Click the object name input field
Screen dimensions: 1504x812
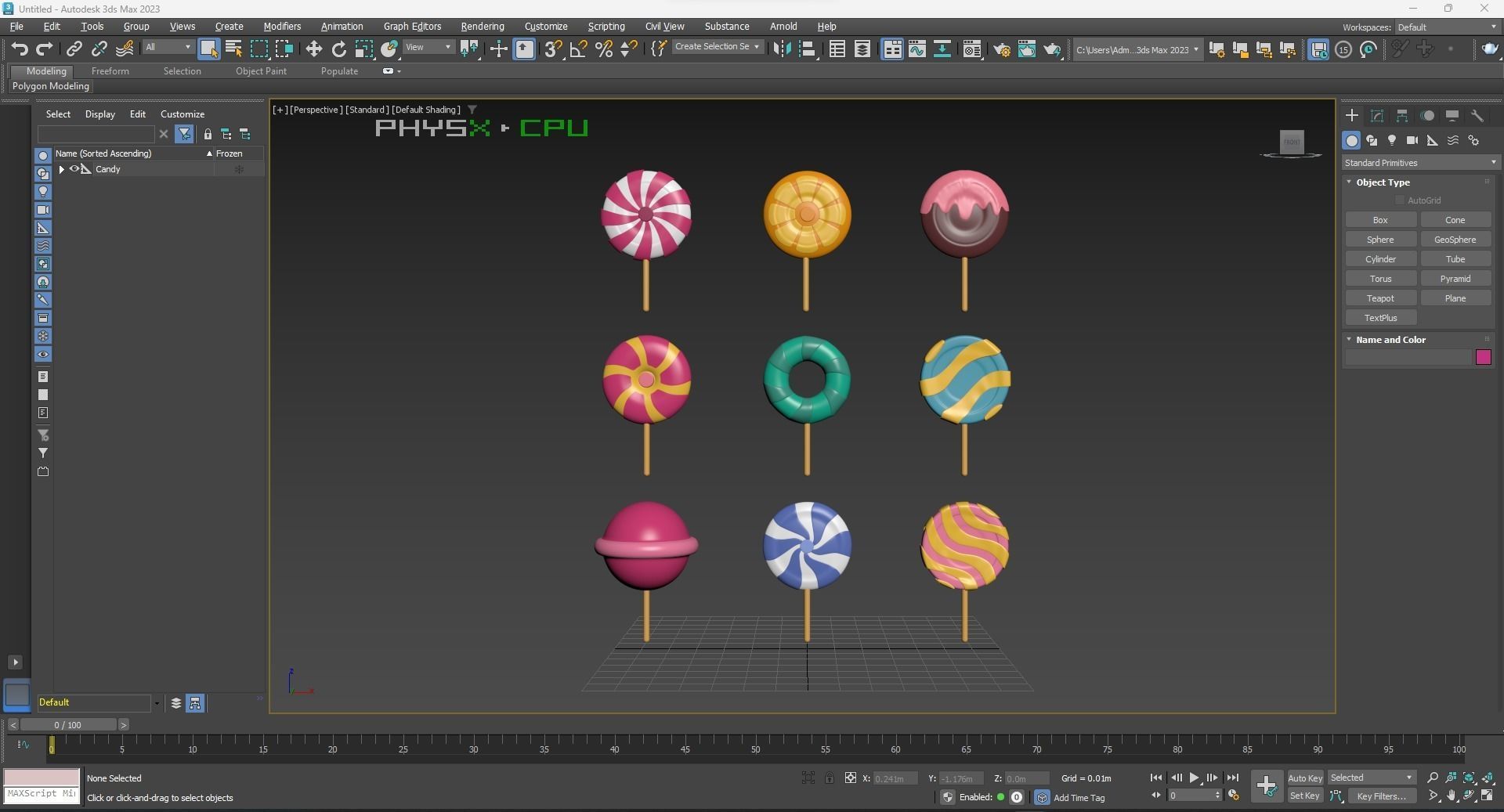1408,357
